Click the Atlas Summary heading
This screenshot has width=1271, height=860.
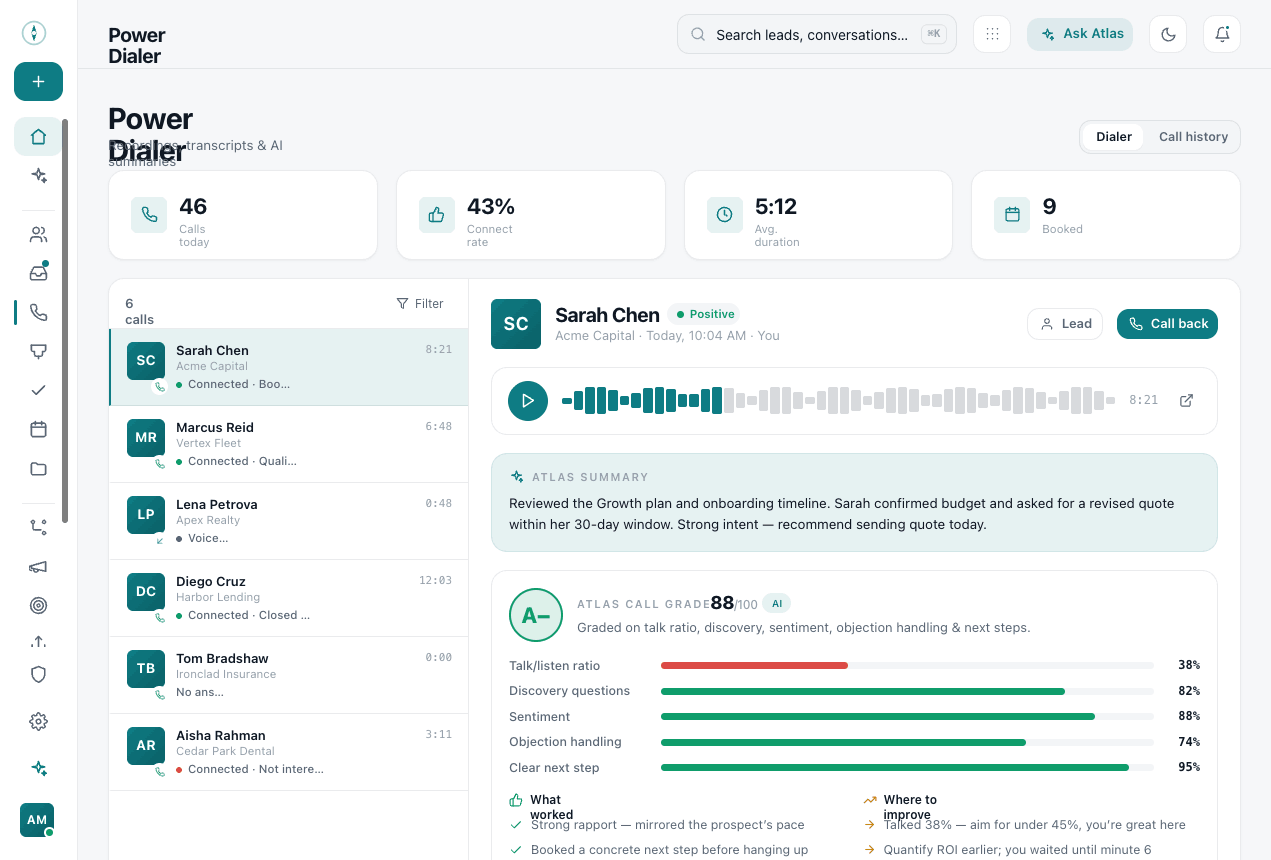click(590, 477)
